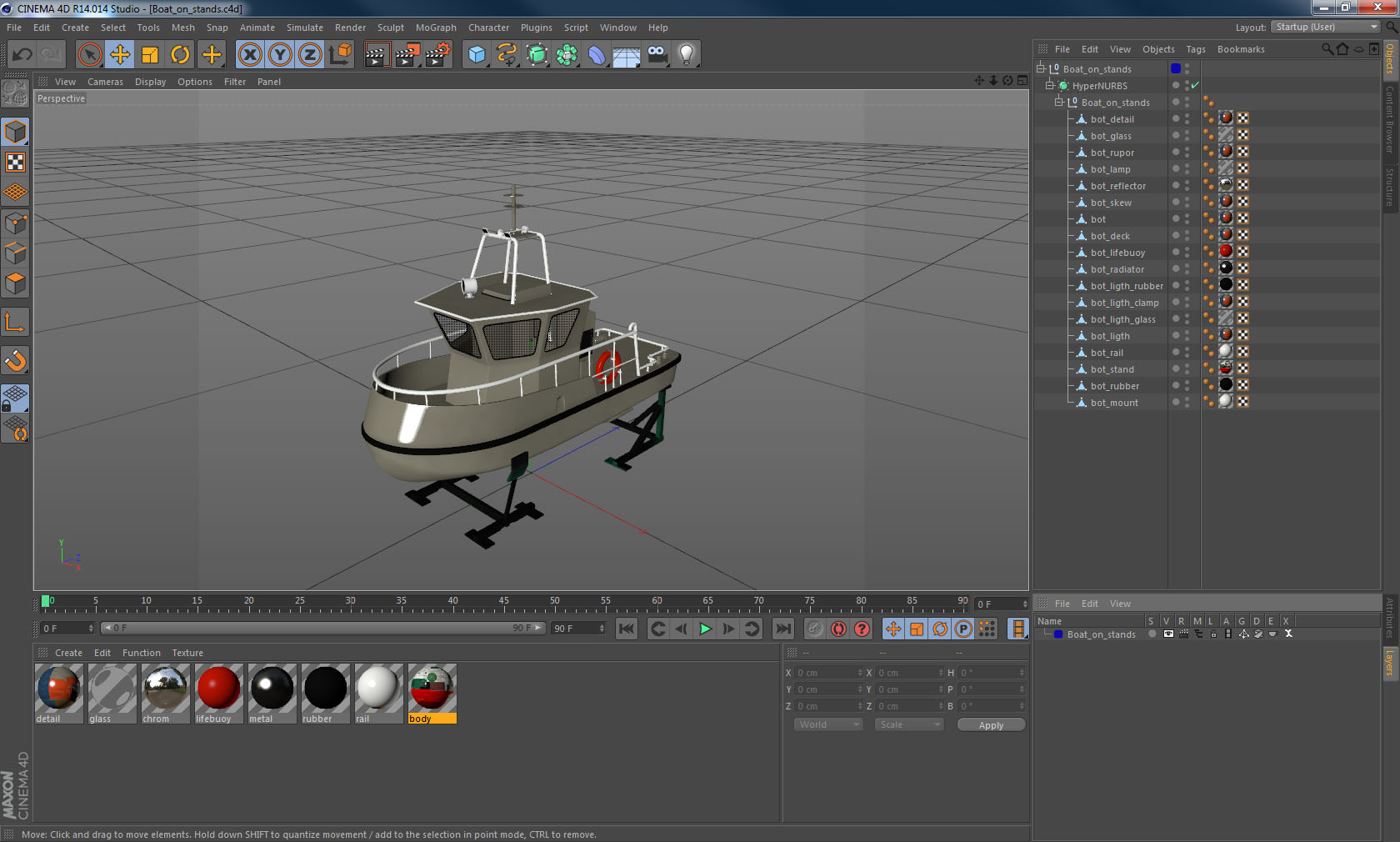Open the Mesh menu
Screen dimensions: 1400x842
tap(182, 28)
